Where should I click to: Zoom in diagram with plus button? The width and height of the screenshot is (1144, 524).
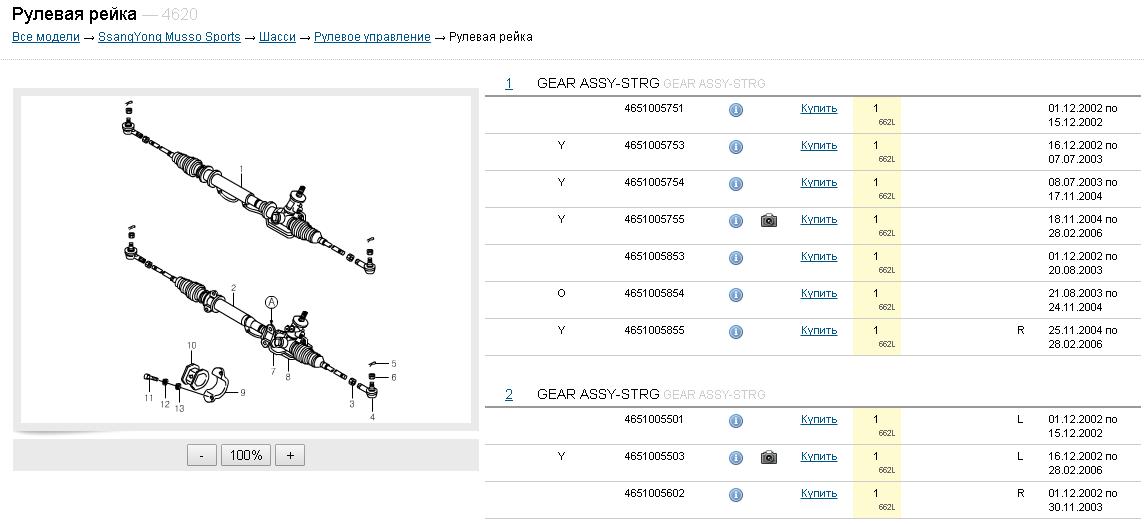tap(290, 455)
